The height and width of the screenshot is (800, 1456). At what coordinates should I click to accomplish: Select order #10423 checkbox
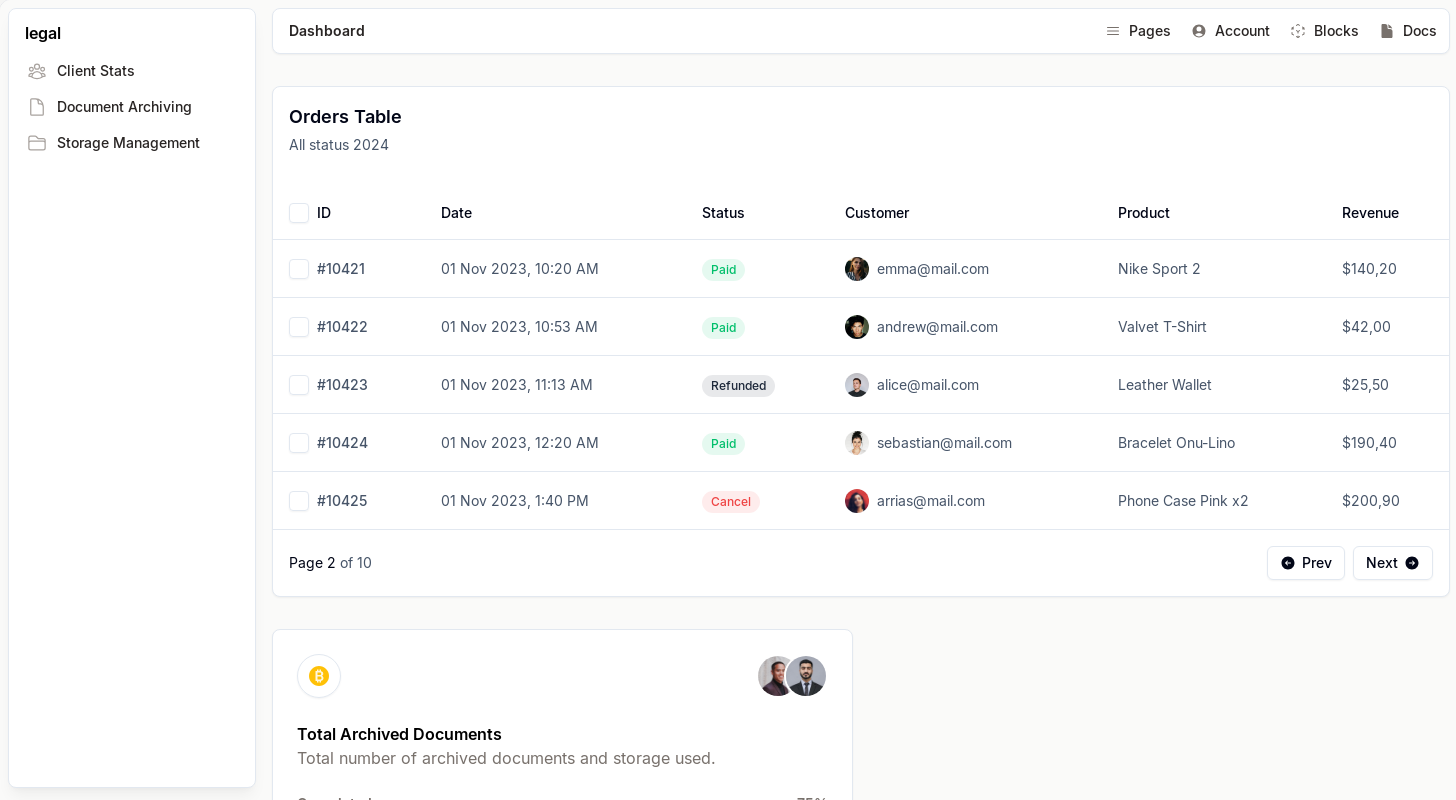tap(299, 385)
